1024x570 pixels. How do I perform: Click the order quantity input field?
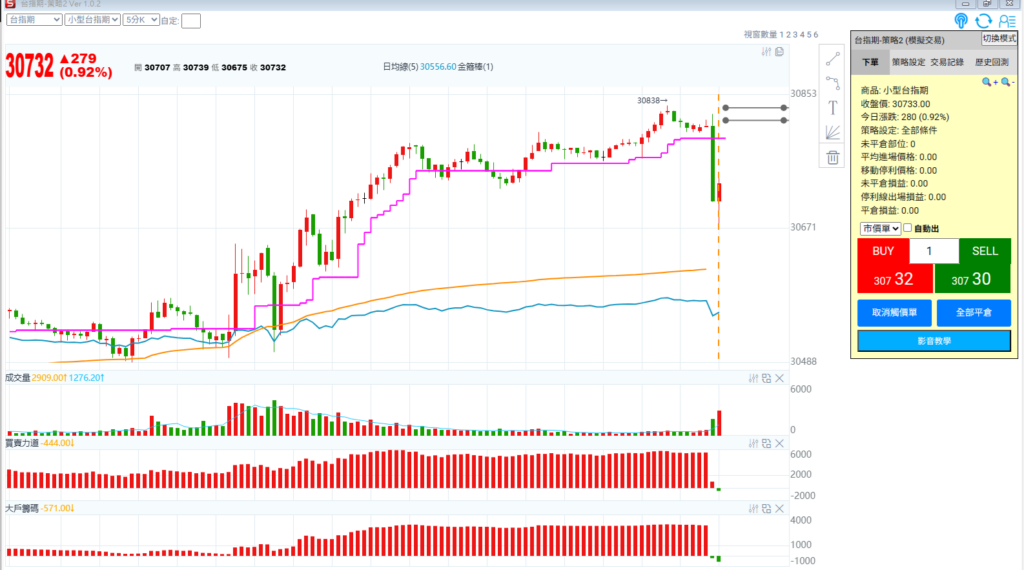[933, 251]
